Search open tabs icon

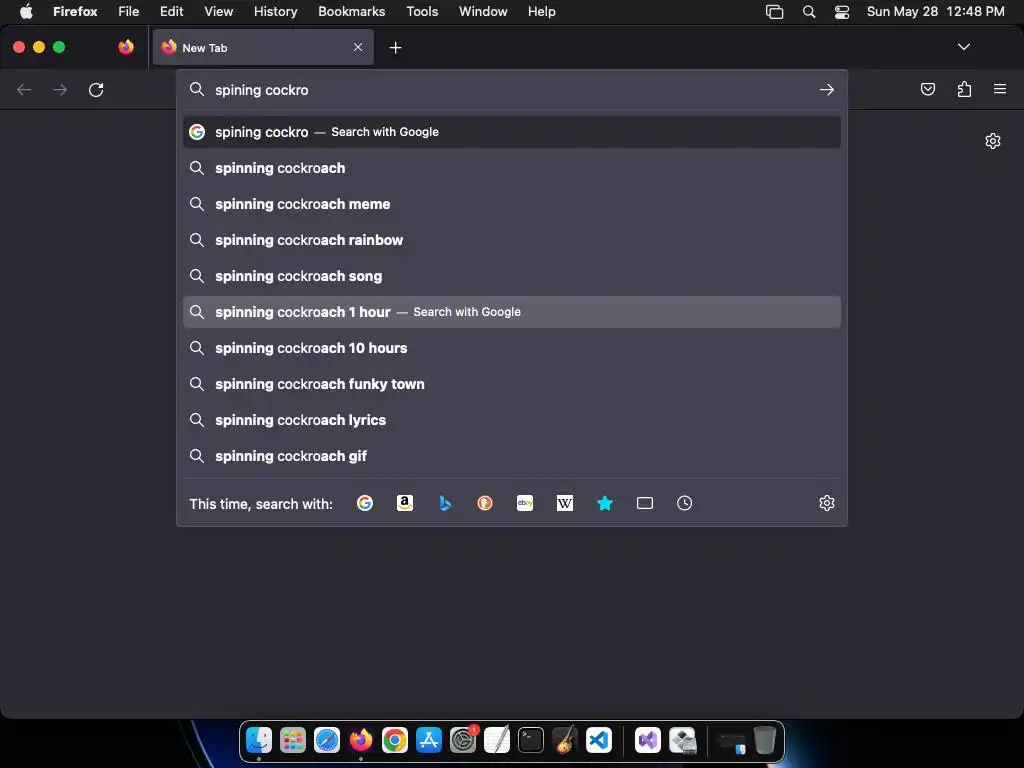point(645,503)
